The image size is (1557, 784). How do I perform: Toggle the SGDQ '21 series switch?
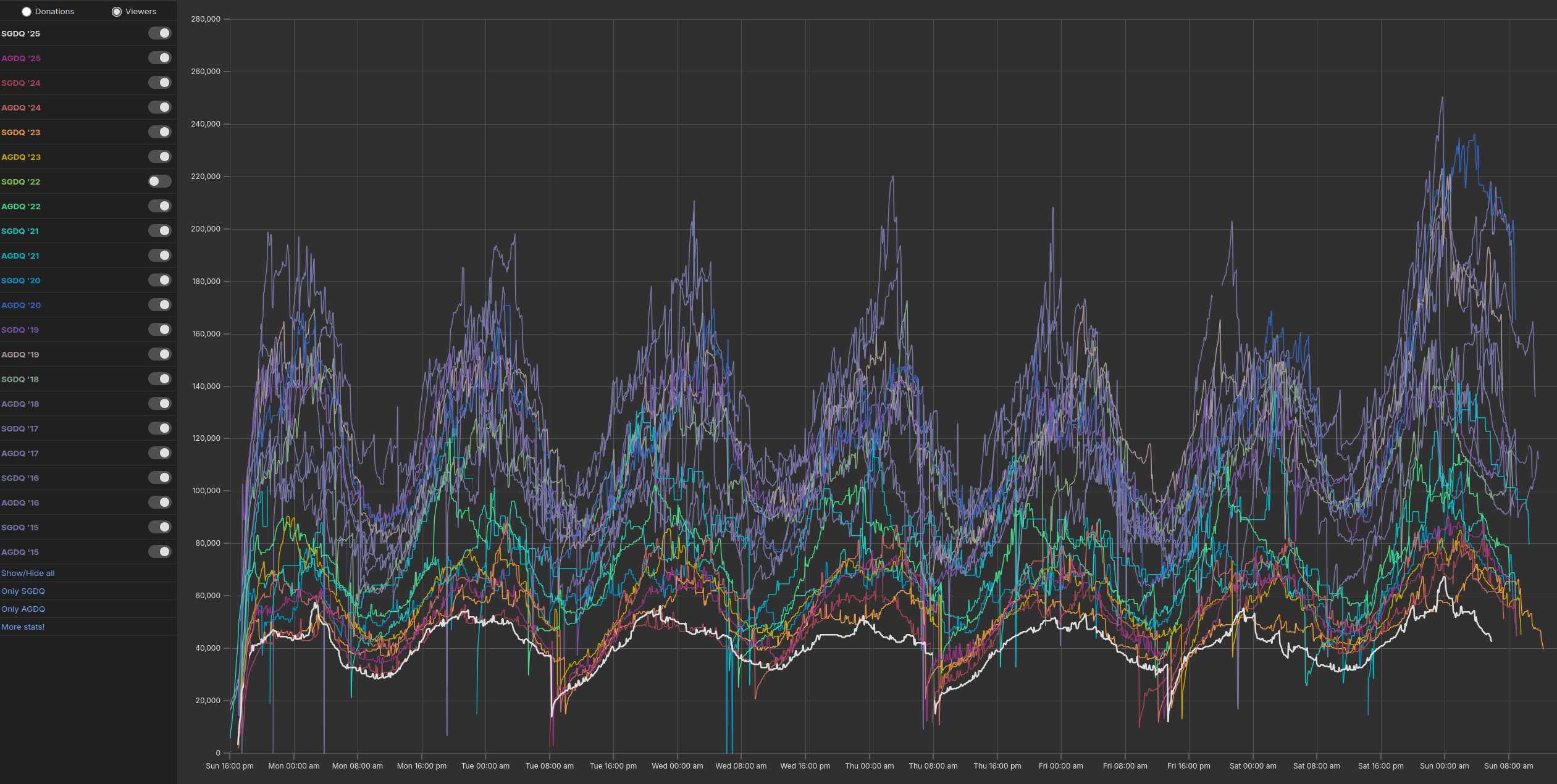pyautogui.click(x=160, y=231)
